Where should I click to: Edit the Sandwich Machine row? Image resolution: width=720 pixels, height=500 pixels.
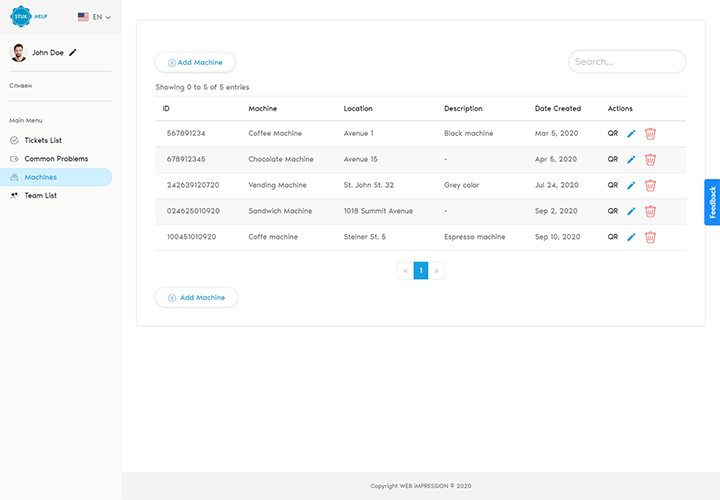click(631, 211)
